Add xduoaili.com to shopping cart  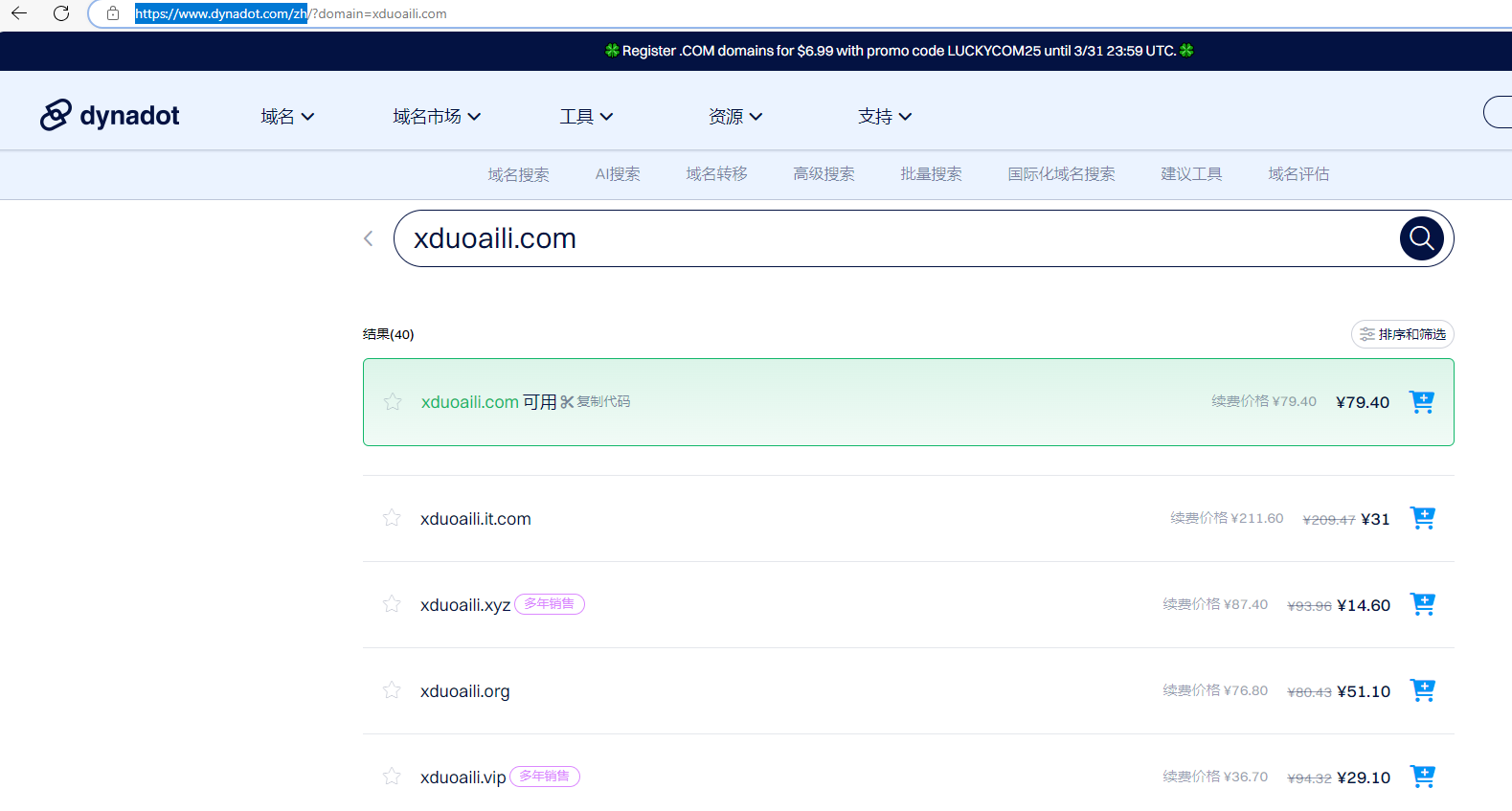[x=1421, y=402]
